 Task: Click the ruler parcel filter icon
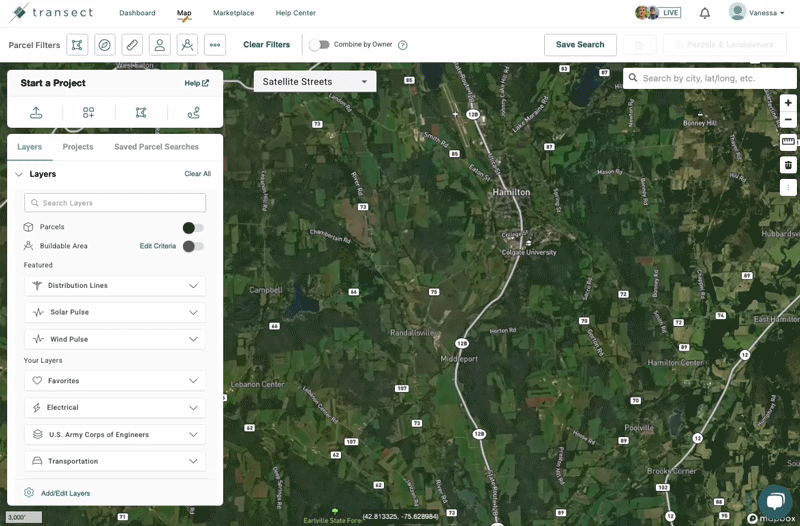(x=132, y=45)
